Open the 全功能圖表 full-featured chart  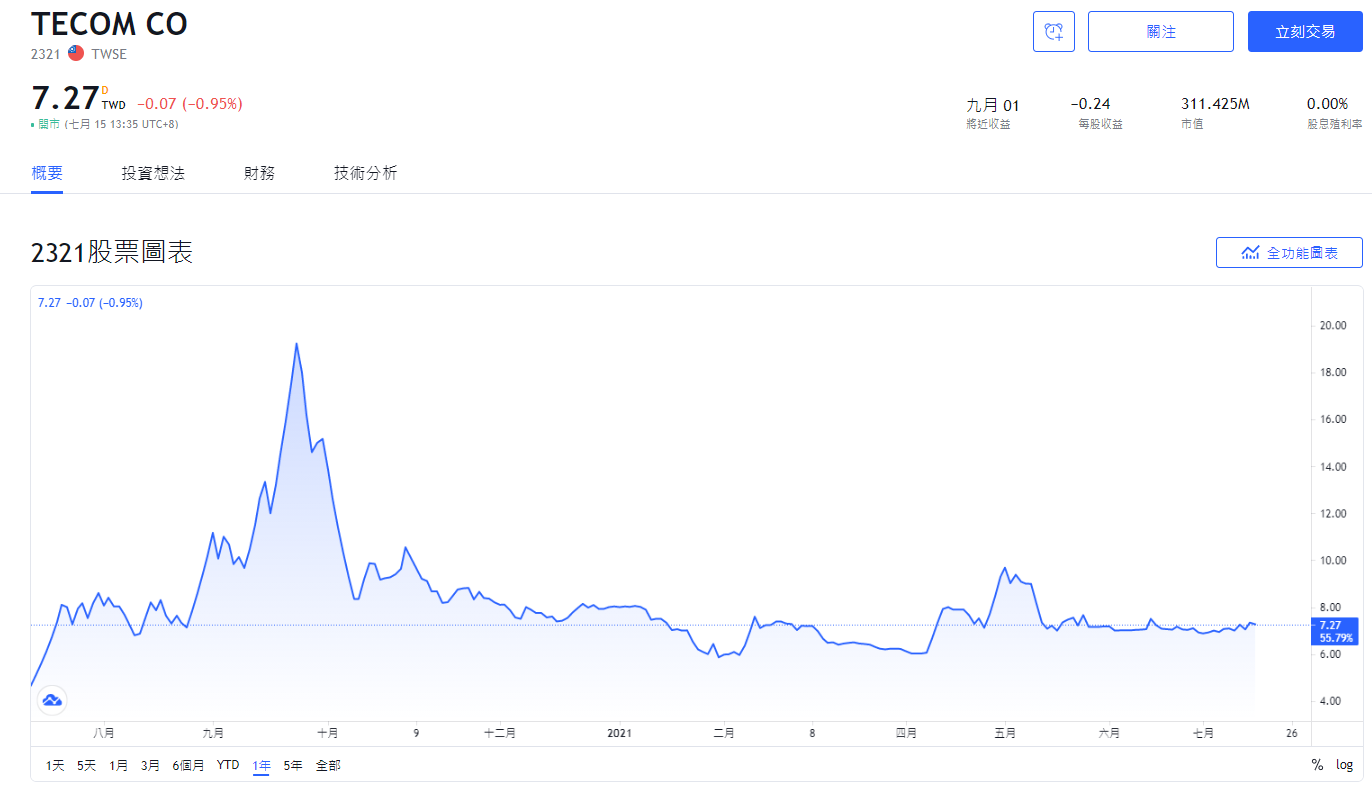[1289, 253]
